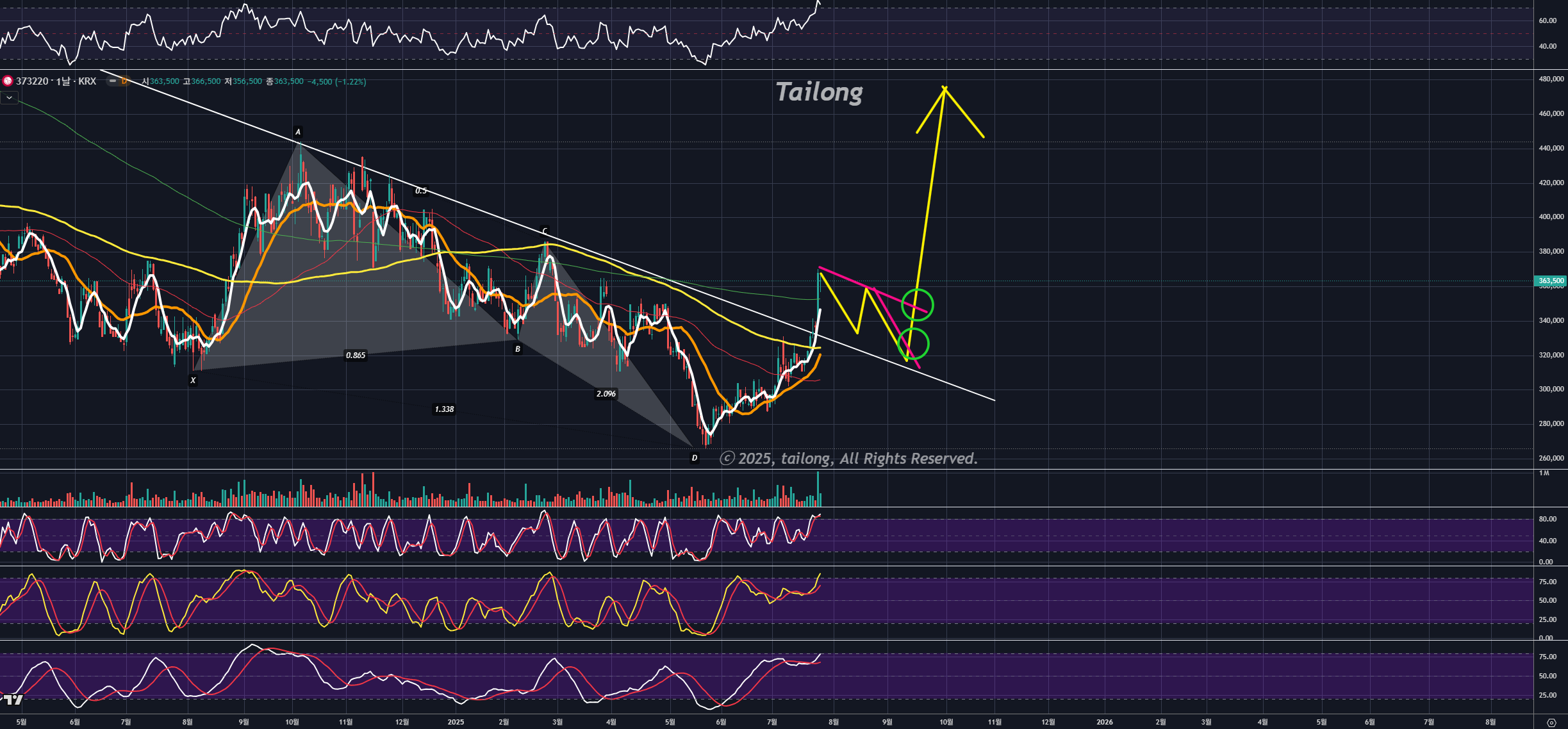Click the 1.338 ratio label on pattern
The height and width of the screenshot is (729, 1568).
click(444, 409)
